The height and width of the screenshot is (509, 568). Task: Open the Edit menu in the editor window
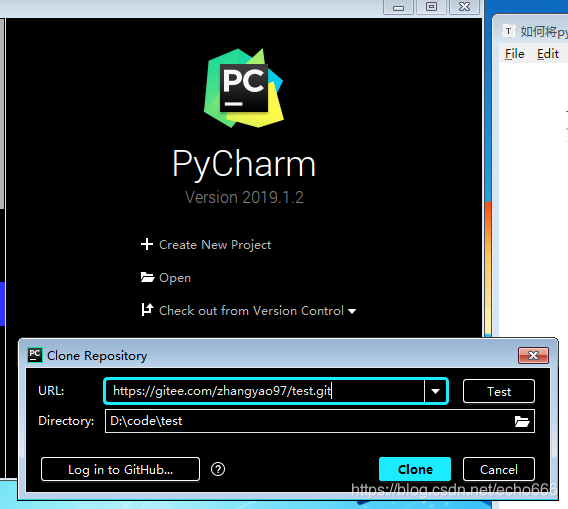(548, 54)
